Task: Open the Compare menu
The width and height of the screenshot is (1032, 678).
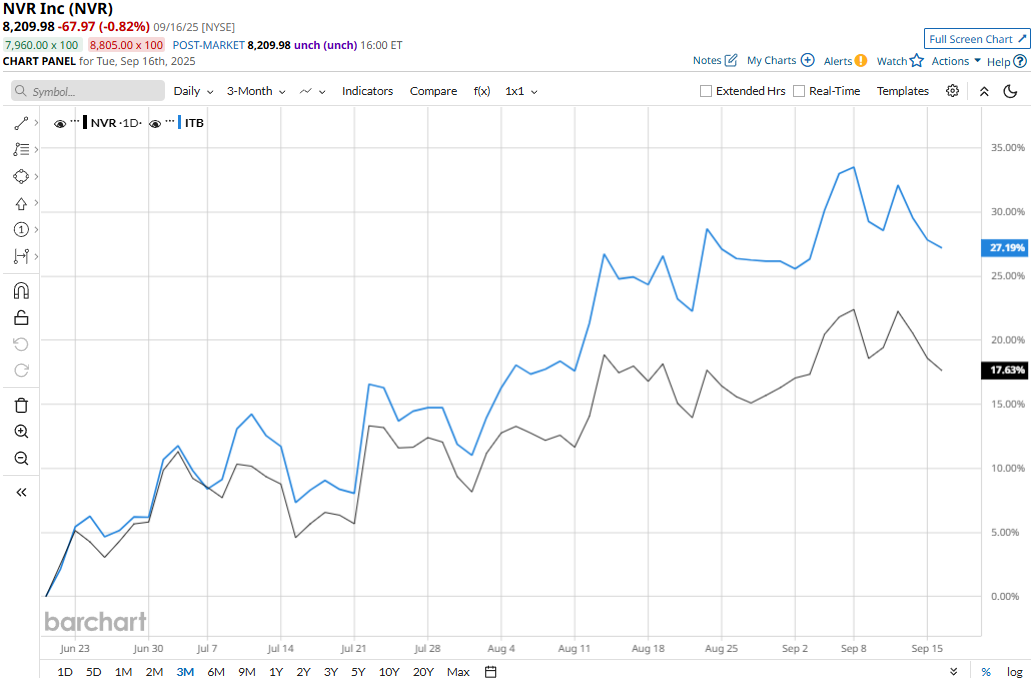Action: point(433,91)
